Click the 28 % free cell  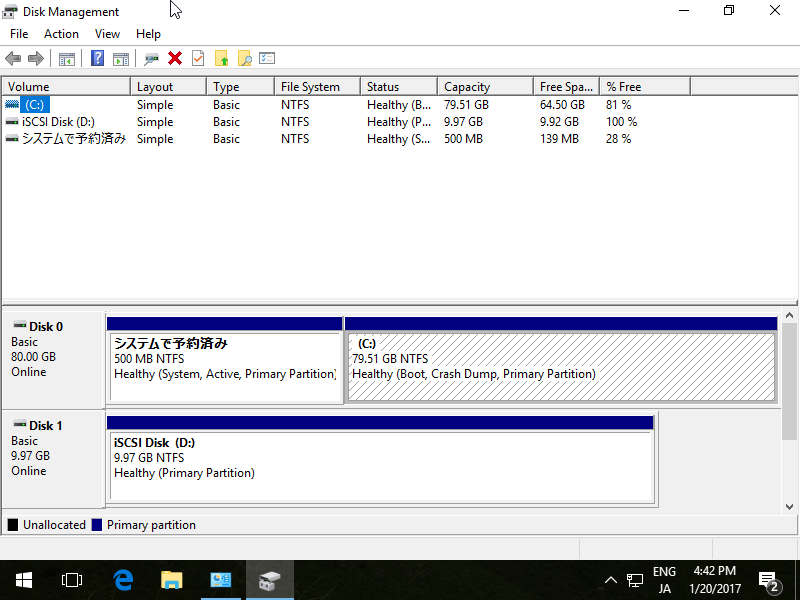click(618, 139)
